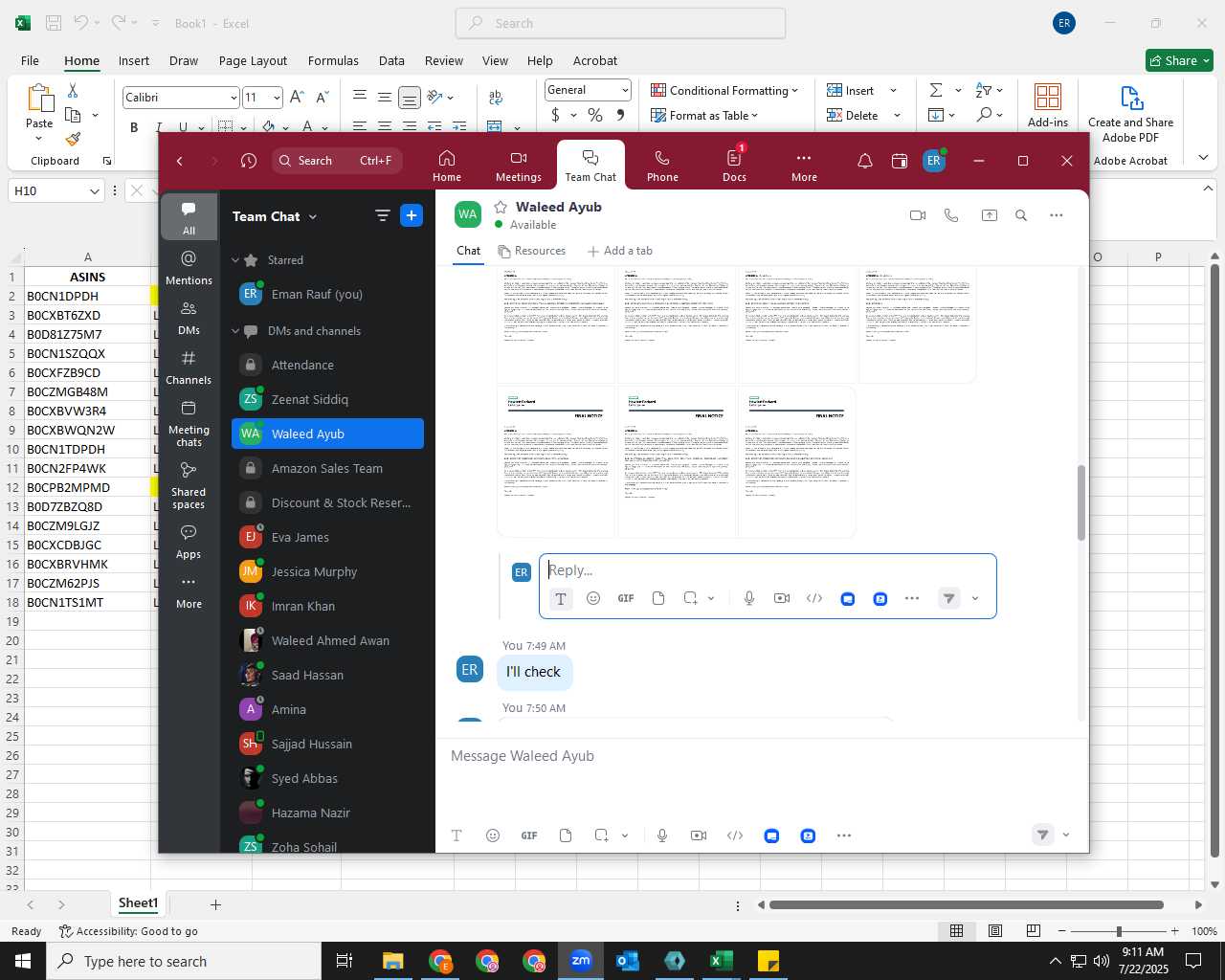Star the Waleed Ayub chat
1225x980 pixels.
click(x=501, y=207)
